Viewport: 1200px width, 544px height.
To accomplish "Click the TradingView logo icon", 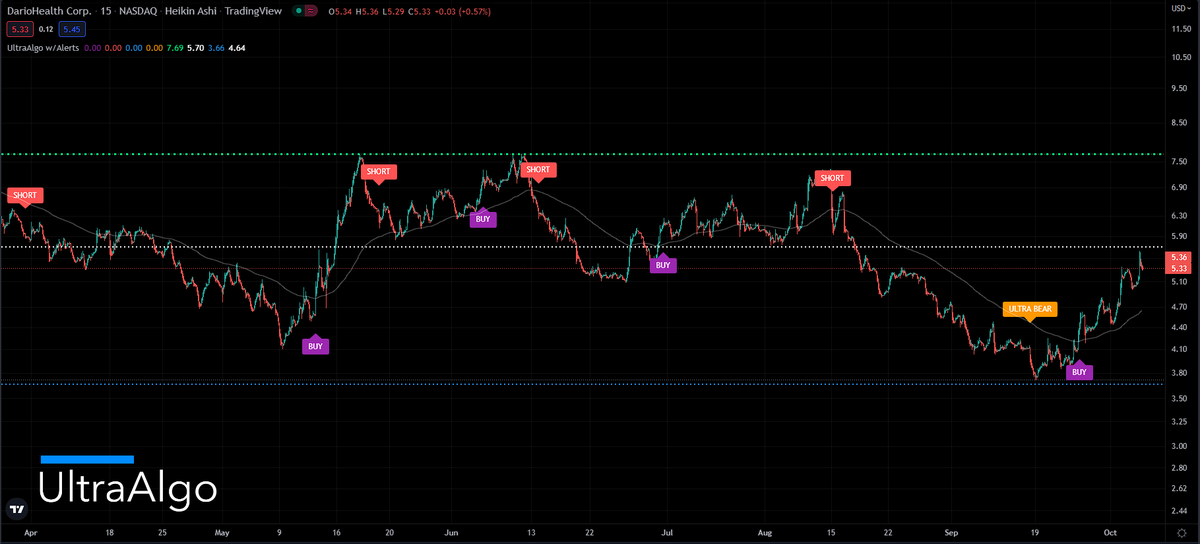I will [16, 509].
